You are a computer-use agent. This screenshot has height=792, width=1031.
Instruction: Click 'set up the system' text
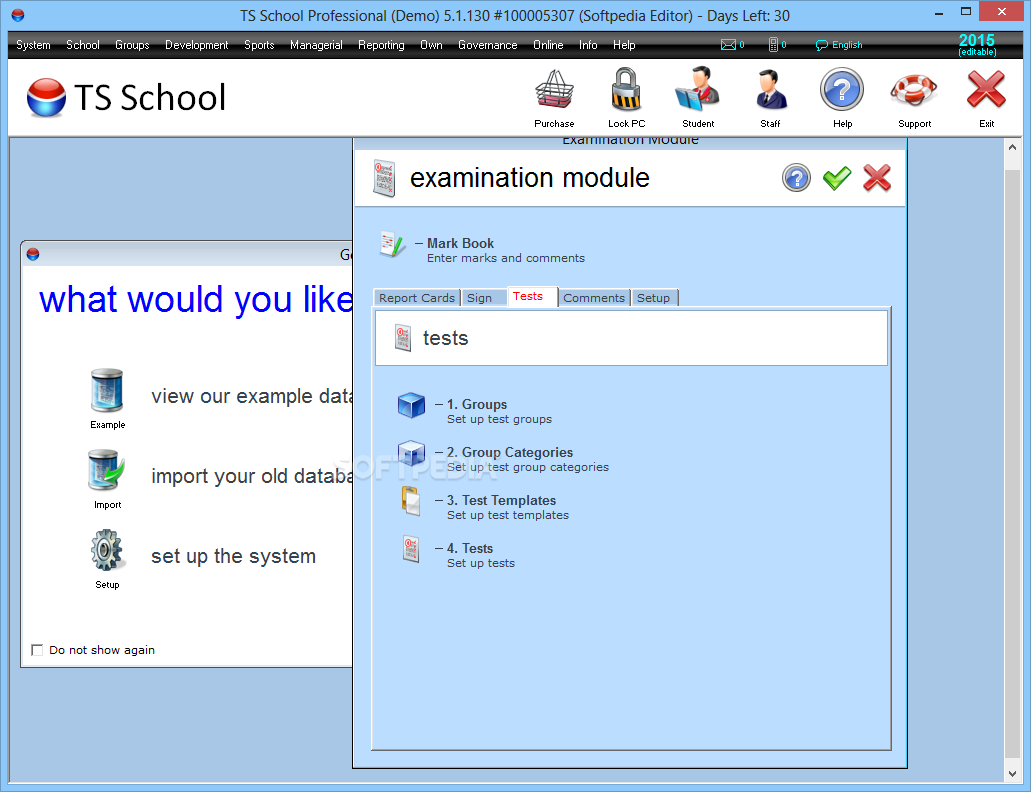pos(233,556)
